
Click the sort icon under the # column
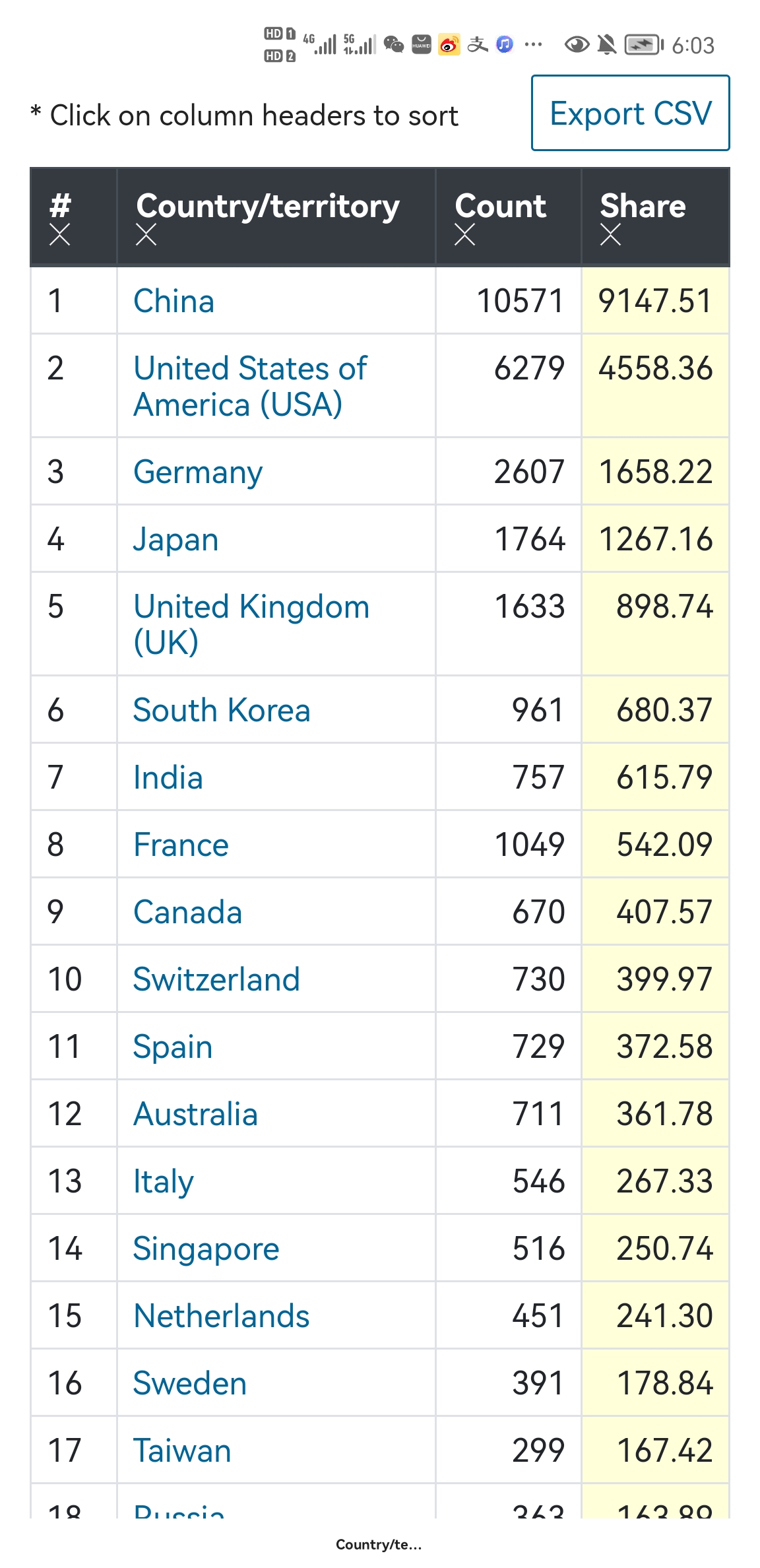click(x=60, y=234)
